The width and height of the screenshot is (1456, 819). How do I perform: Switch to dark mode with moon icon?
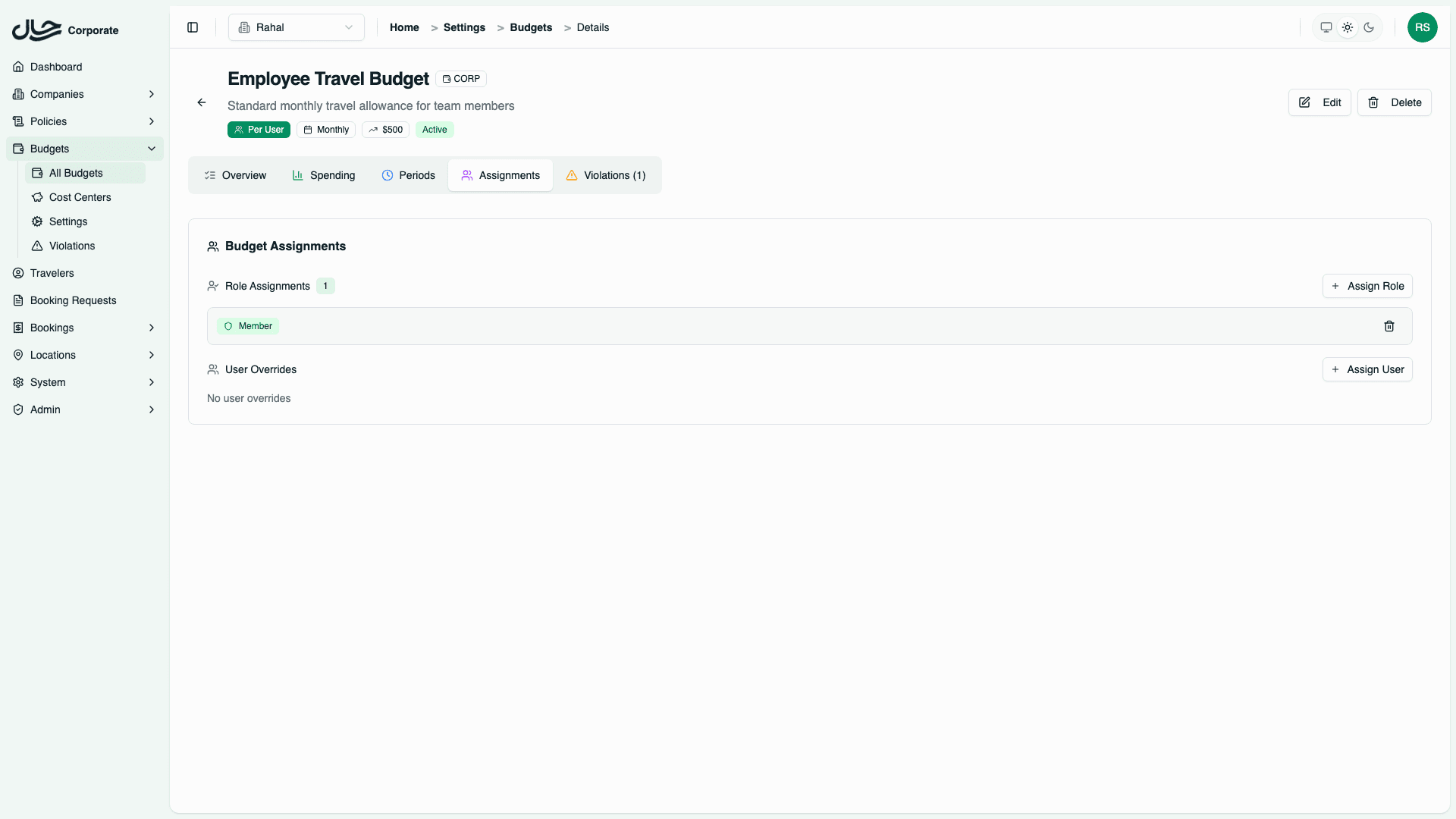(1370, 27)
